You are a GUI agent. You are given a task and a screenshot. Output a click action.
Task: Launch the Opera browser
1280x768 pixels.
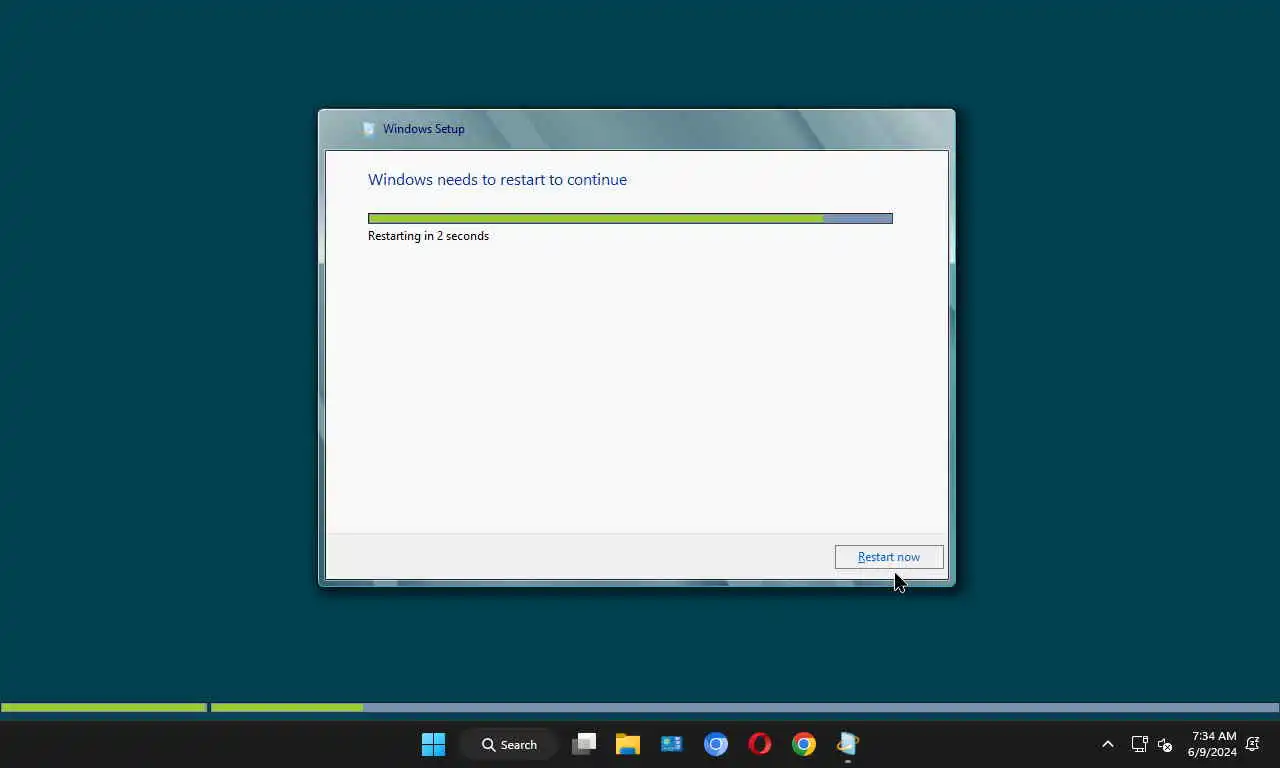760,744
